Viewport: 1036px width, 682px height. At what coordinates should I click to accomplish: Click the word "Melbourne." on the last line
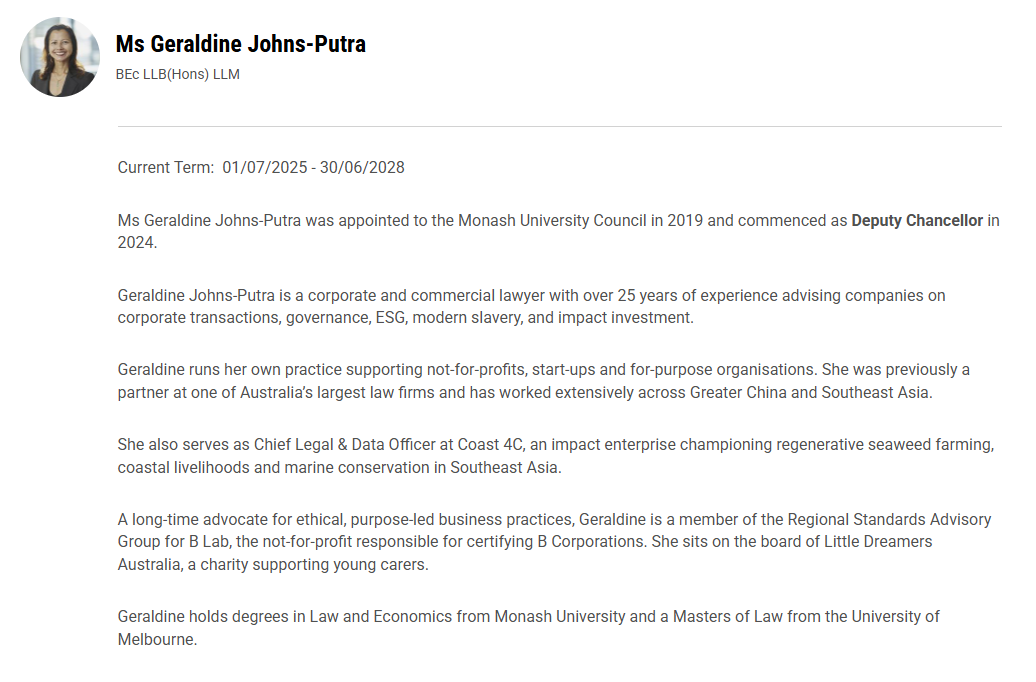tap(157, 640)
